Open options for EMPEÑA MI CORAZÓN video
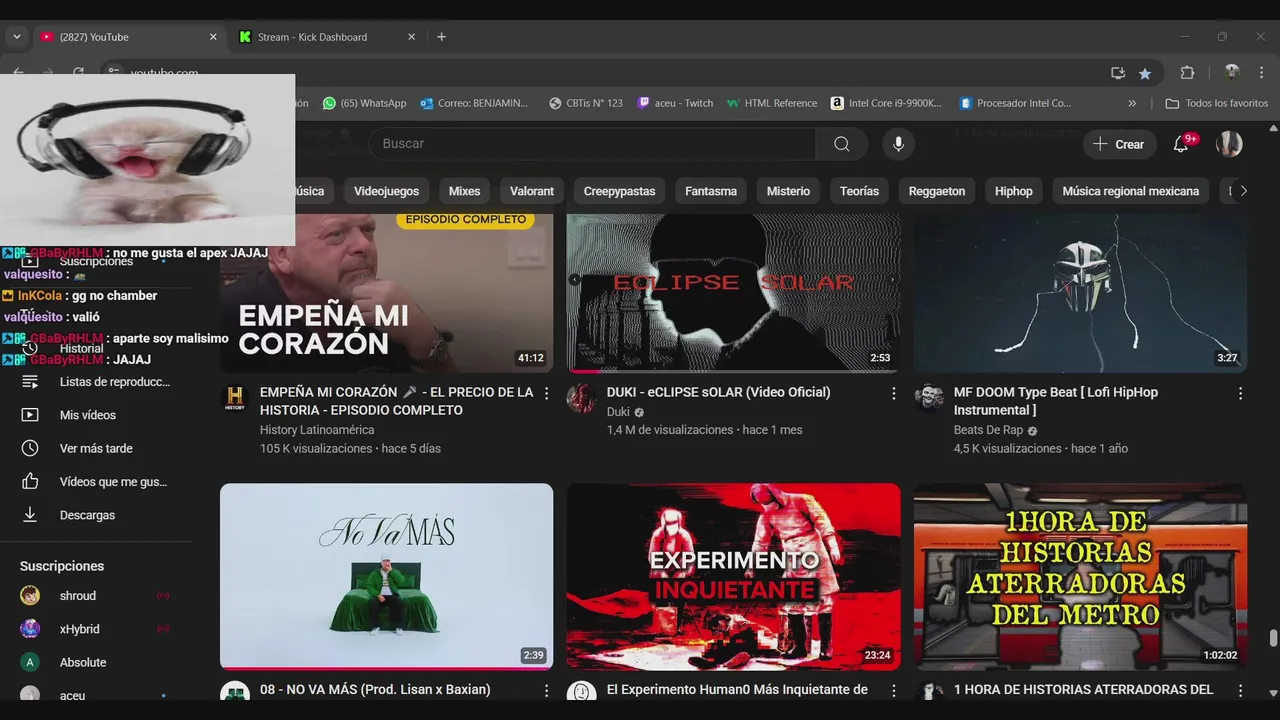This screenshot has height=720, width=1280. (x=546, y=394)
